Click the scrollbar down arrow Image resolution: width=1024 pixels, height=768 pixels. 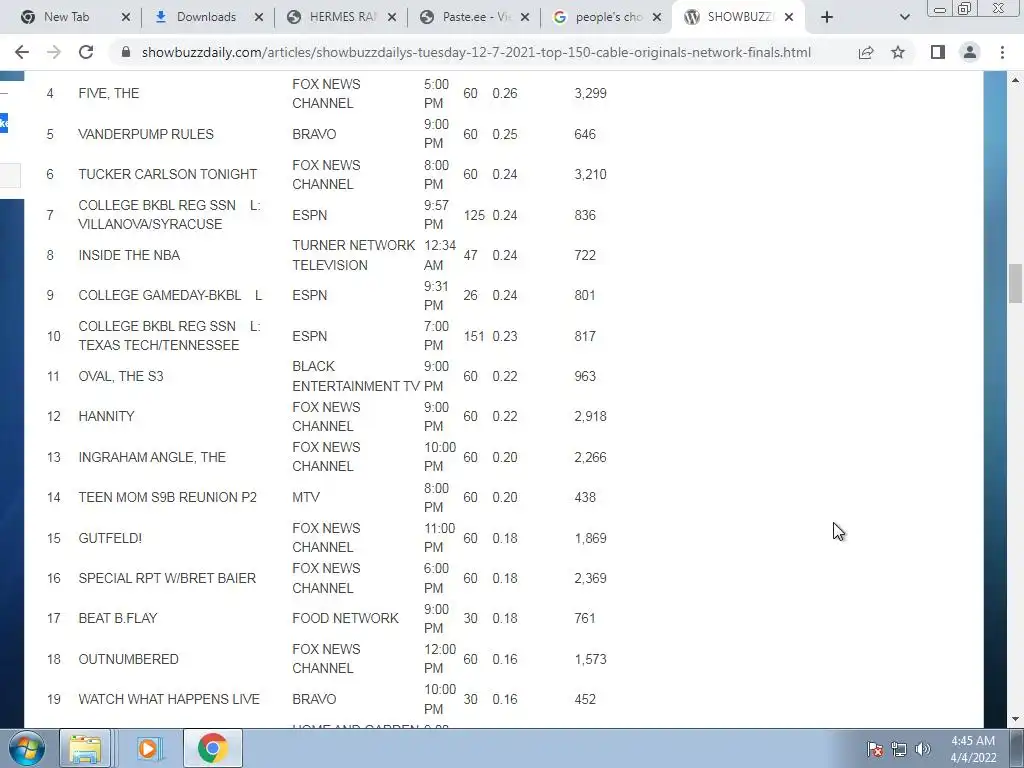click(1016, 719)
